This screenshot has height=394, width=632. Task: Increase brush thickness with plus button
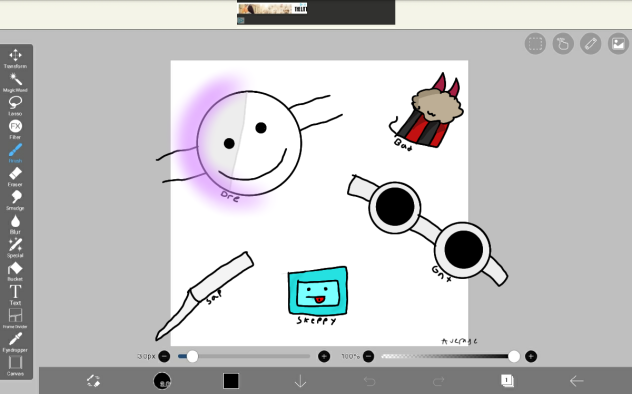(324, 356)
